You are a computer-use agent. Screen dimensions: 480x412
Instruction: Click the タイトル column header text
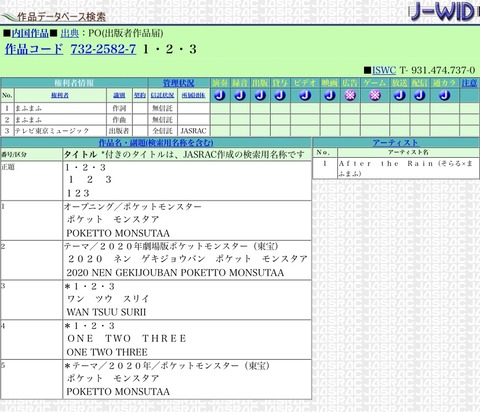80,154
